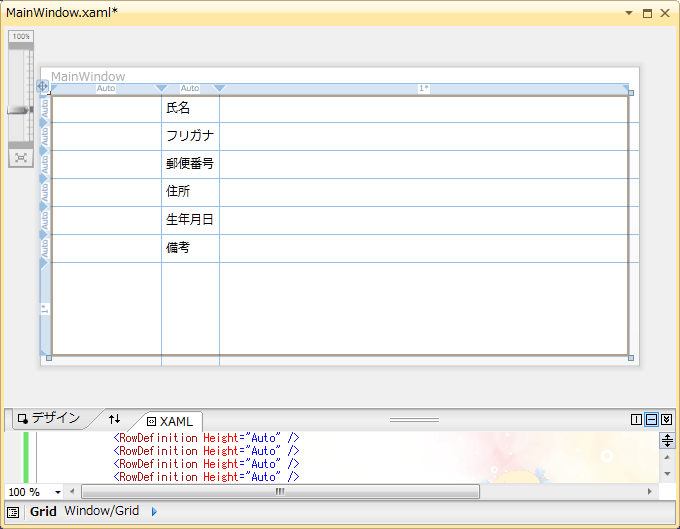This screenshot has width=680, height=529.
Task: Click the 1* column size label
Action: [424, 88]
